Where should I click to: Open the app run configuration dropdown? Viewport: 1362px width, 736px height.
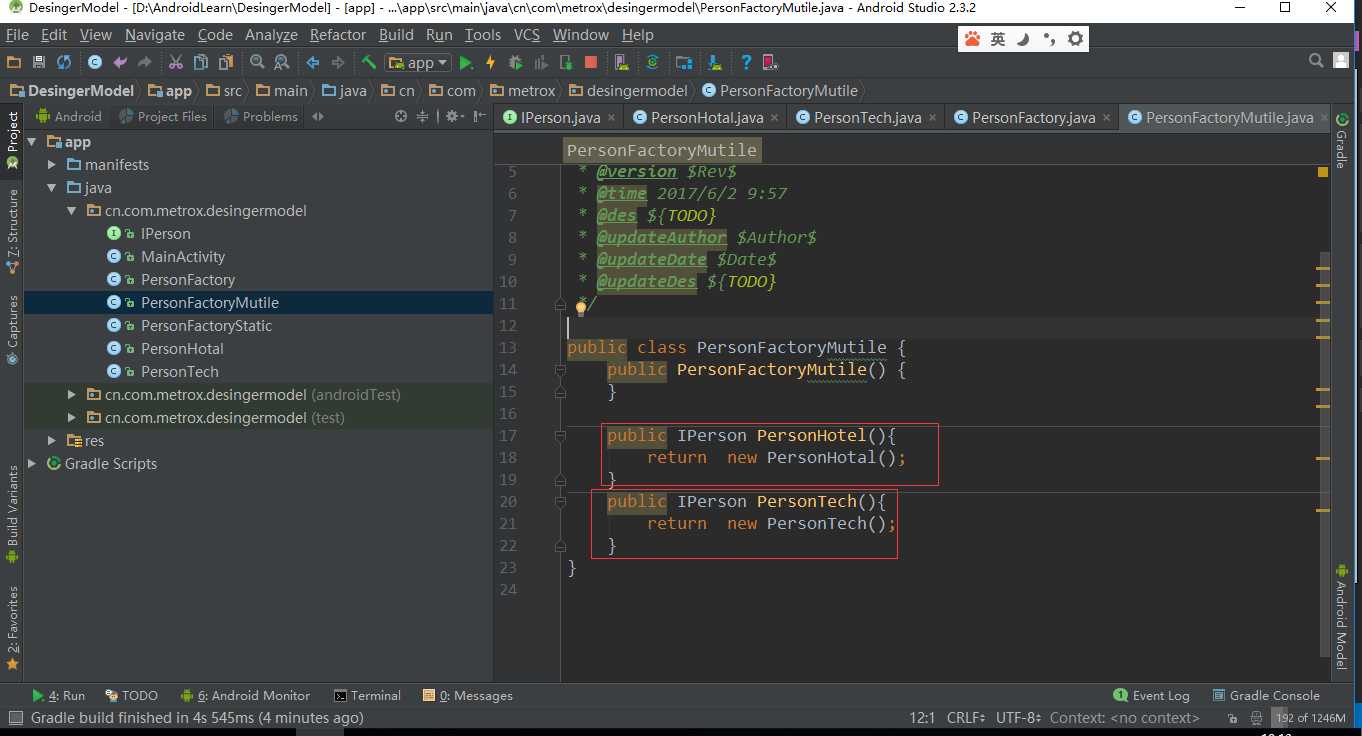click(418, 62)
